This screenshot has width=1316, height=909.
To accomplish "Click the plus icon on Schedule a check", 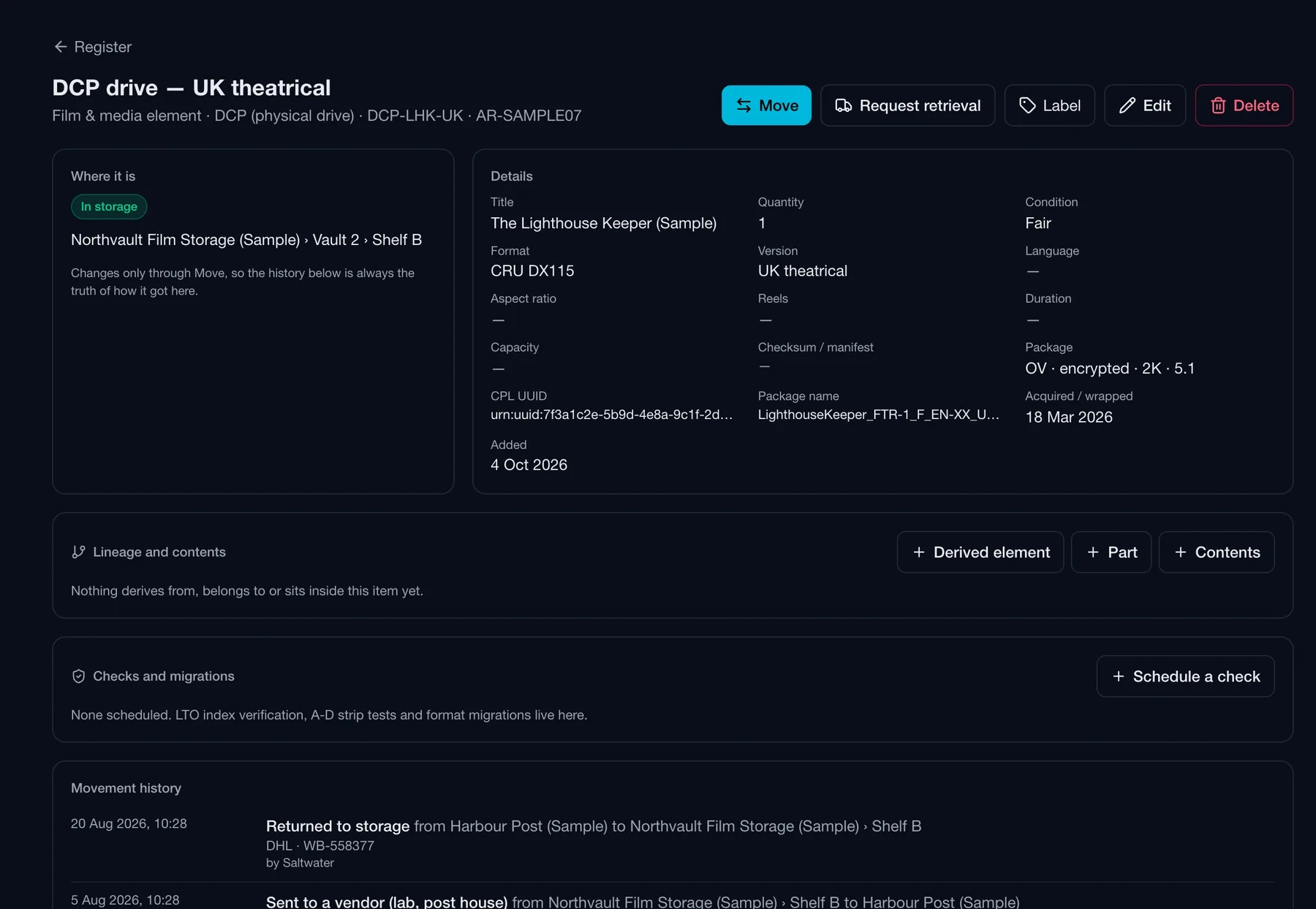I will [x=1119, y=676].
